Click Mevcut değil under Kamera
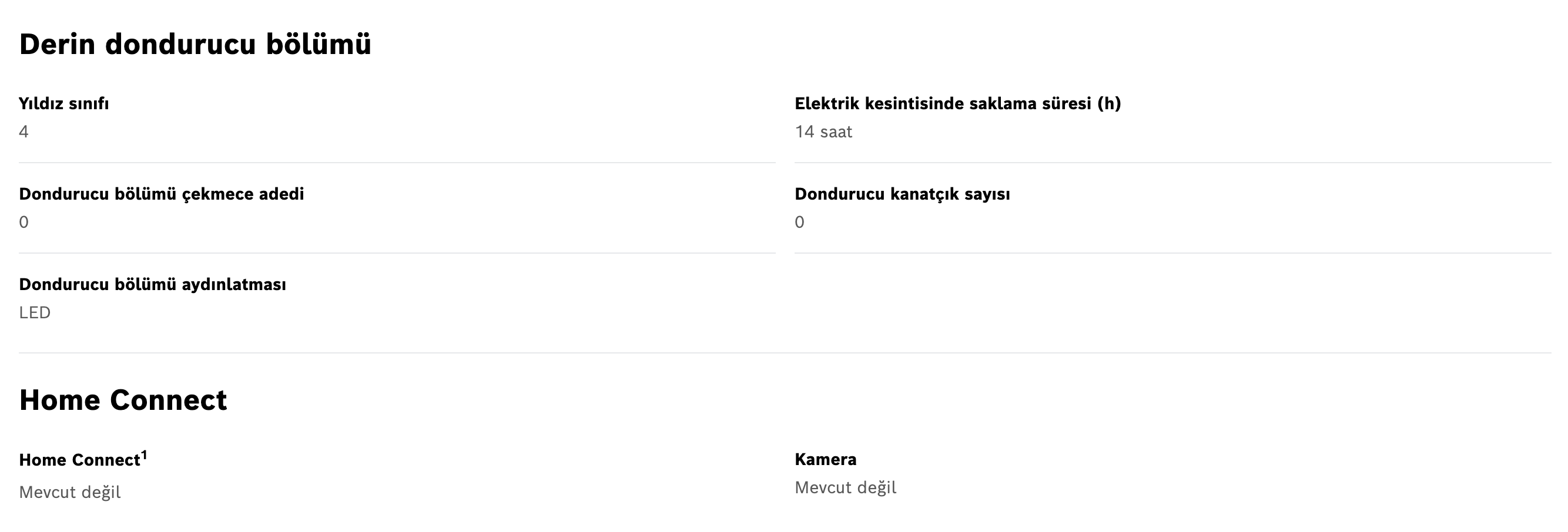This screenshot has width=1568, height=532. 846,488
